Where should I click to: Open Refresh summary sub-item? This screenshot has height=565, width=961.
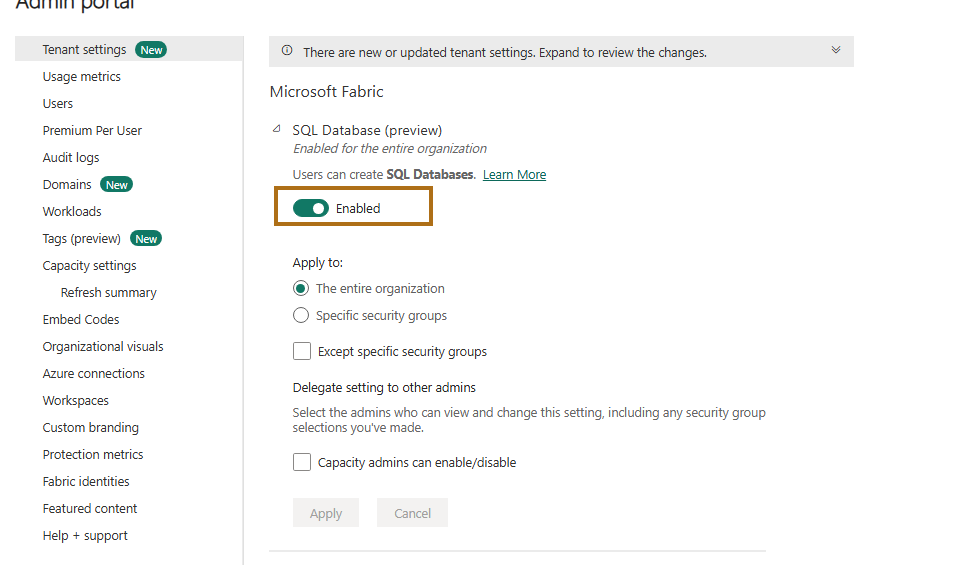pos(108,292)
